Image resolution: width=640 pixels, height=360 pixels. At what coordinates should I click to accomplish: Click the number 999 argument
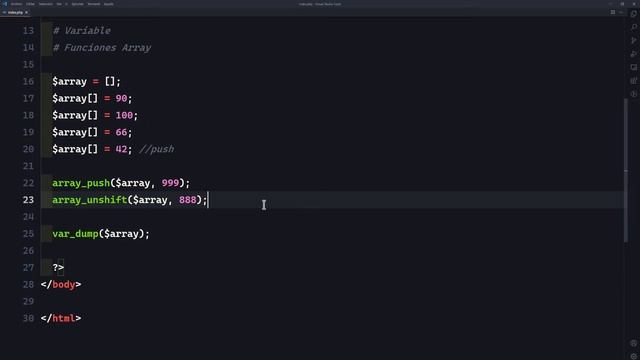point(170,183)
